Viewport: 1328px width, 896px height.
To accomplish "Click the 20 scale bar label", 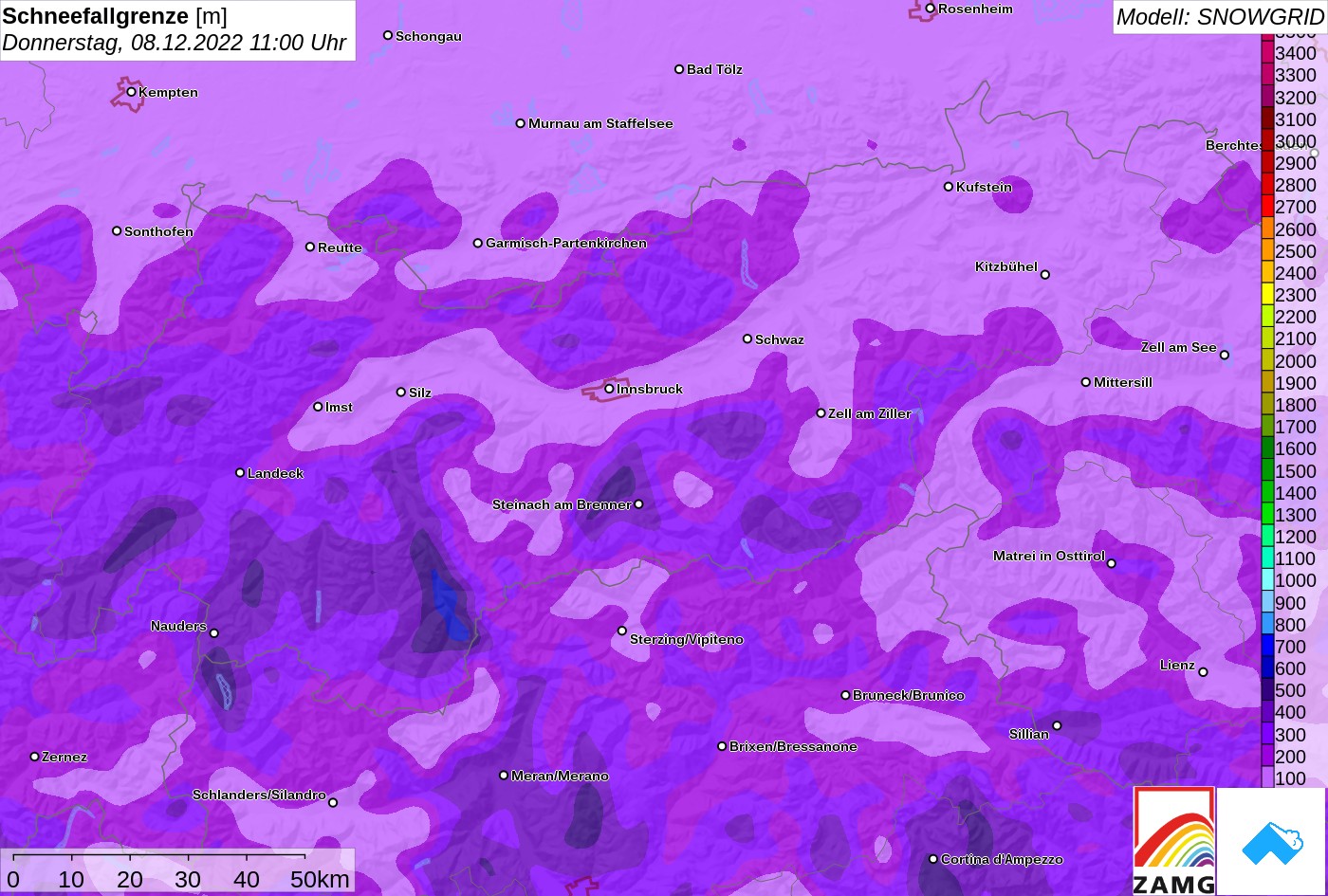I will (x=130, y=880).
